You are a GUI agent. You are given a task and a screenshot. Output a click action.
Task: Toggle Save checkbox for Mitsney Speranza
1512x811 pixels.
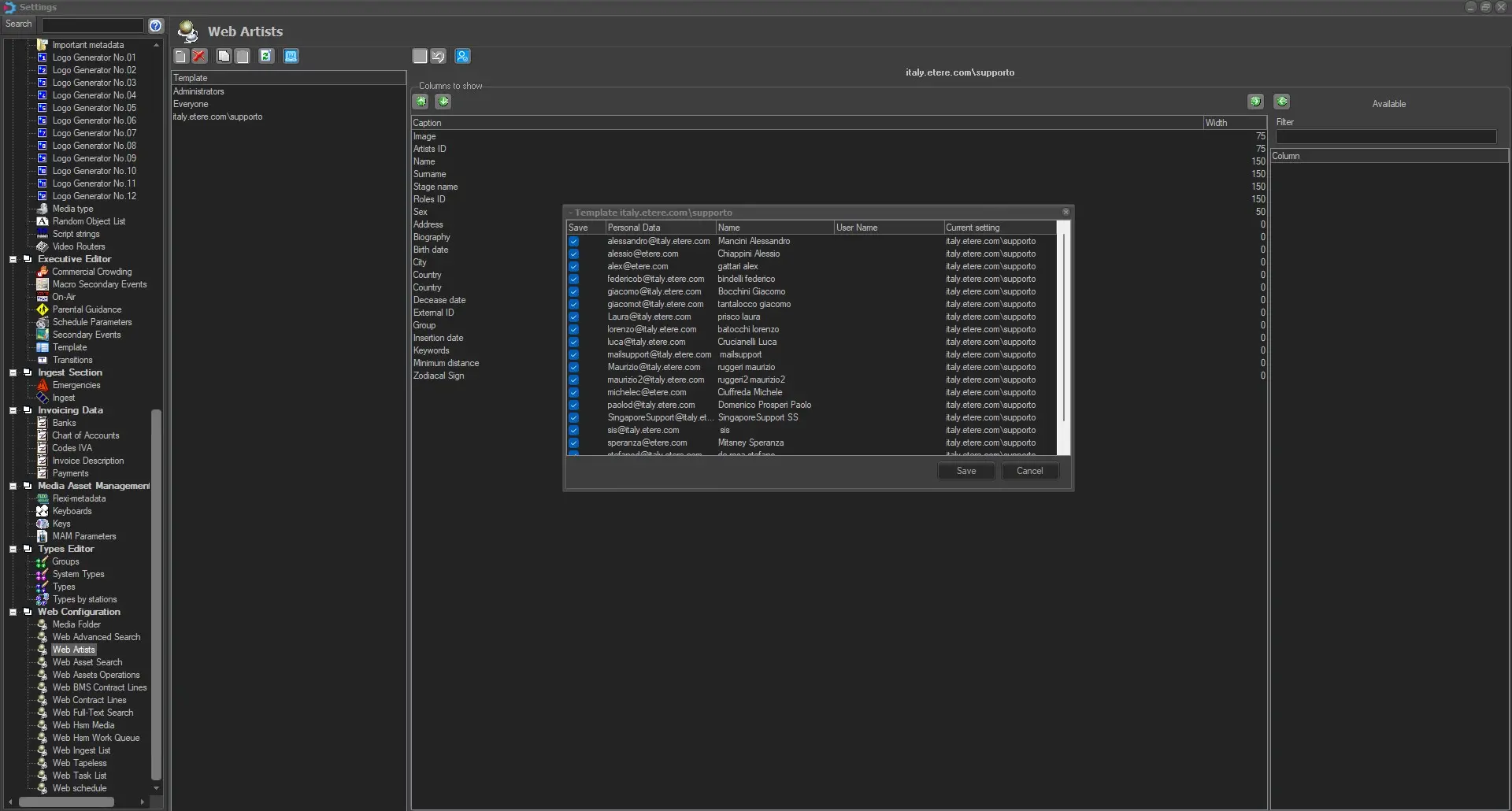[x=573, y=443]
